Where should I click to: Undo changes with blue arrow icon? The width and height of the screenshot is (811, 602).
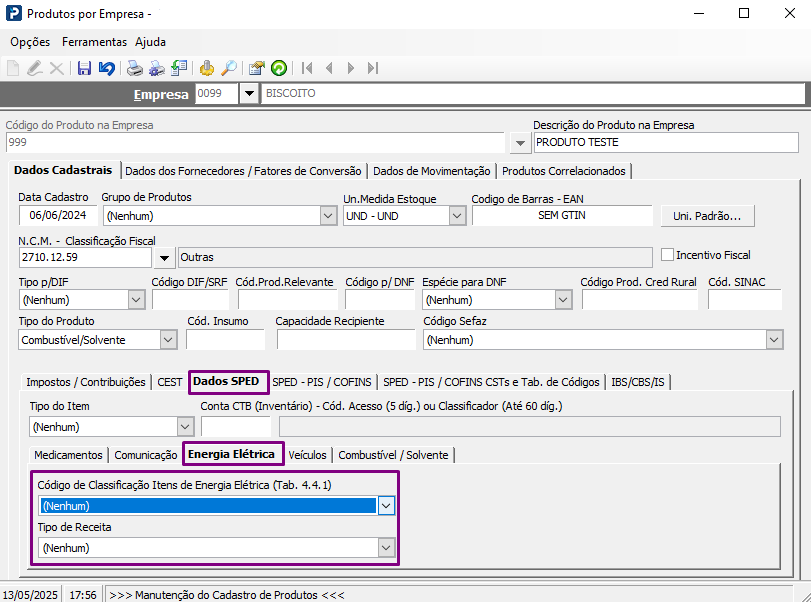107,68
